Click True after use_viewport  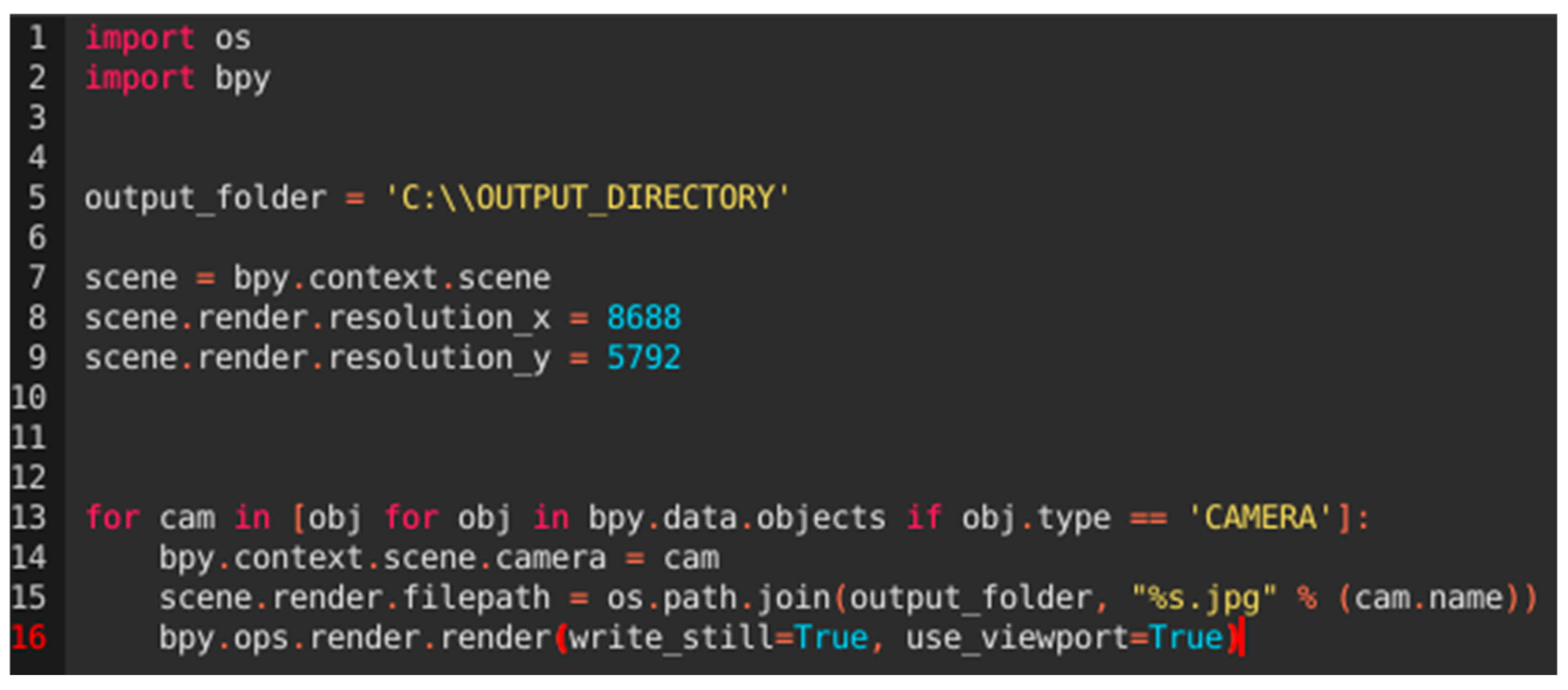pyautogui.click(x=1186, y=638)
